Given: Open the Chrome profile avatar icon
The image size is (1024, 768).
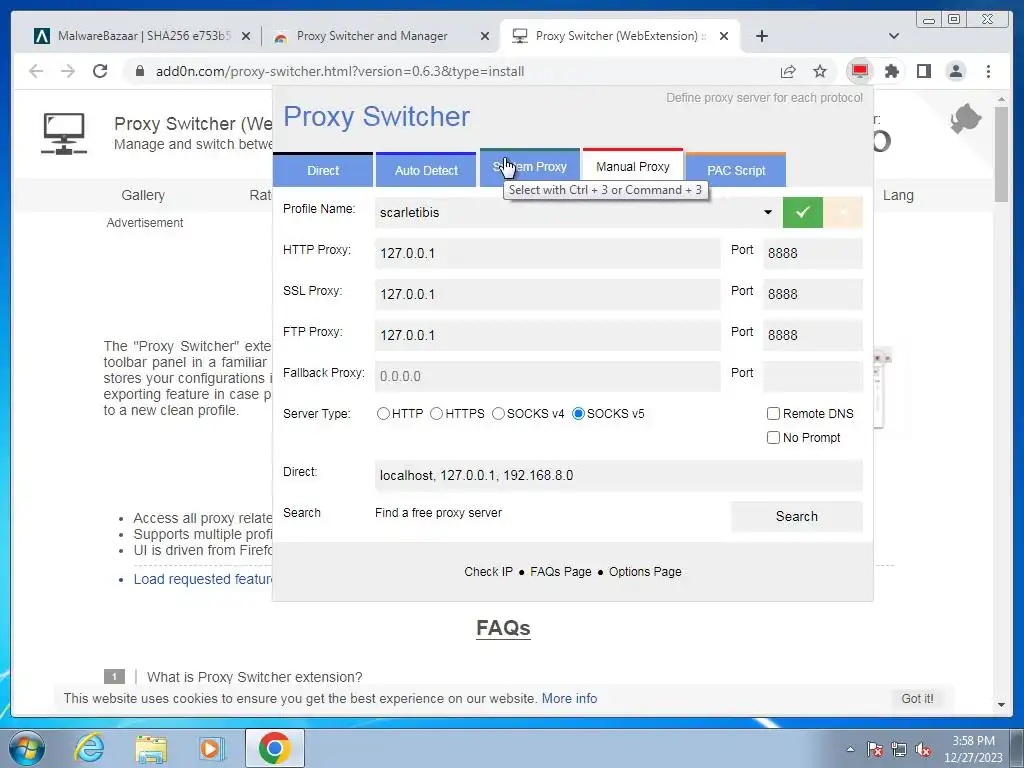Looking at the screenshot, I should (x=955, y=71).
